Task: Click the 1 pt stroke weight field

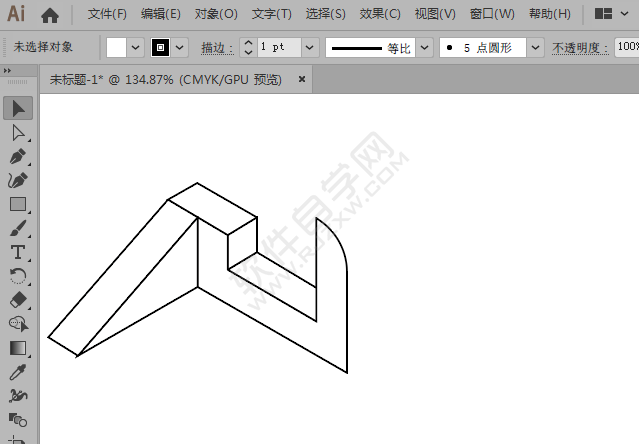Action: pyautogui.click(x=280, y=48)
